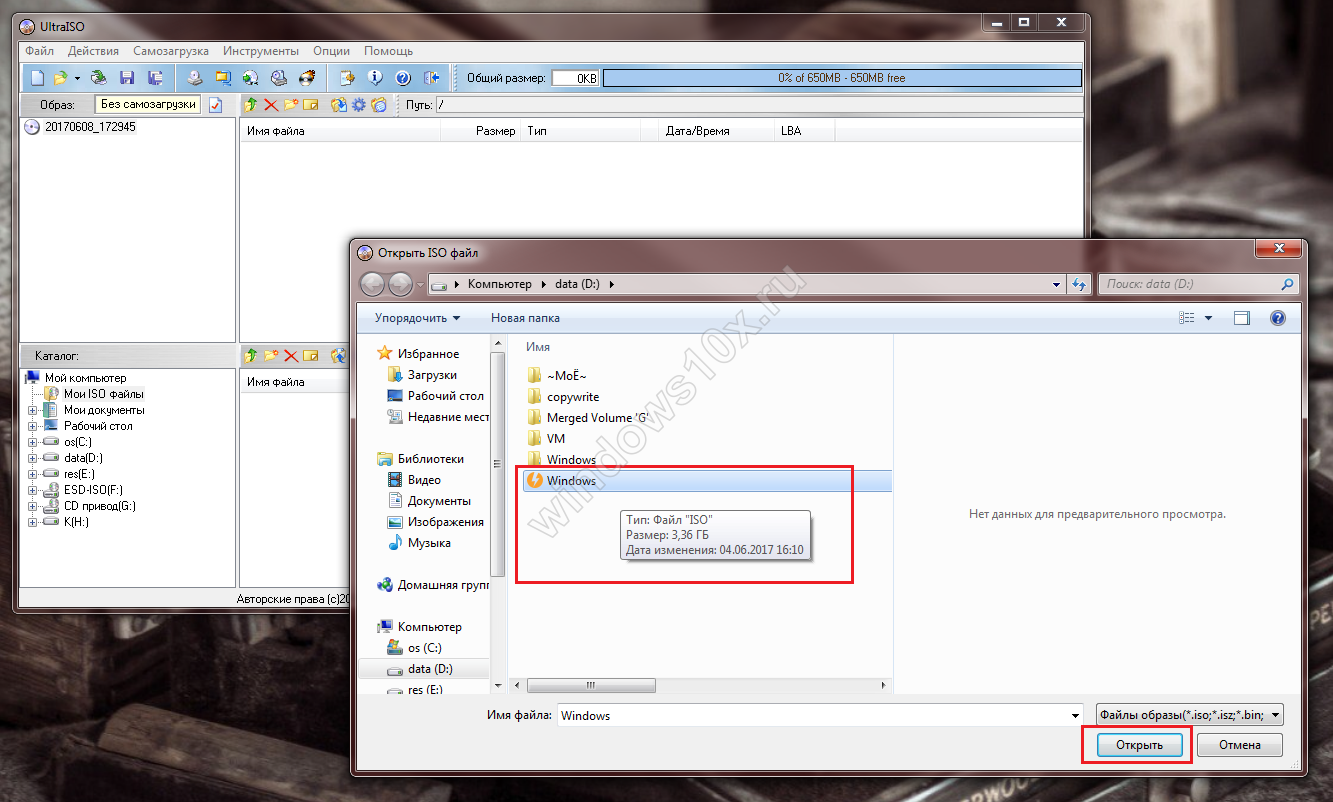
Task: Click the burning disc Burn image icon
Action: coord(308,77)
